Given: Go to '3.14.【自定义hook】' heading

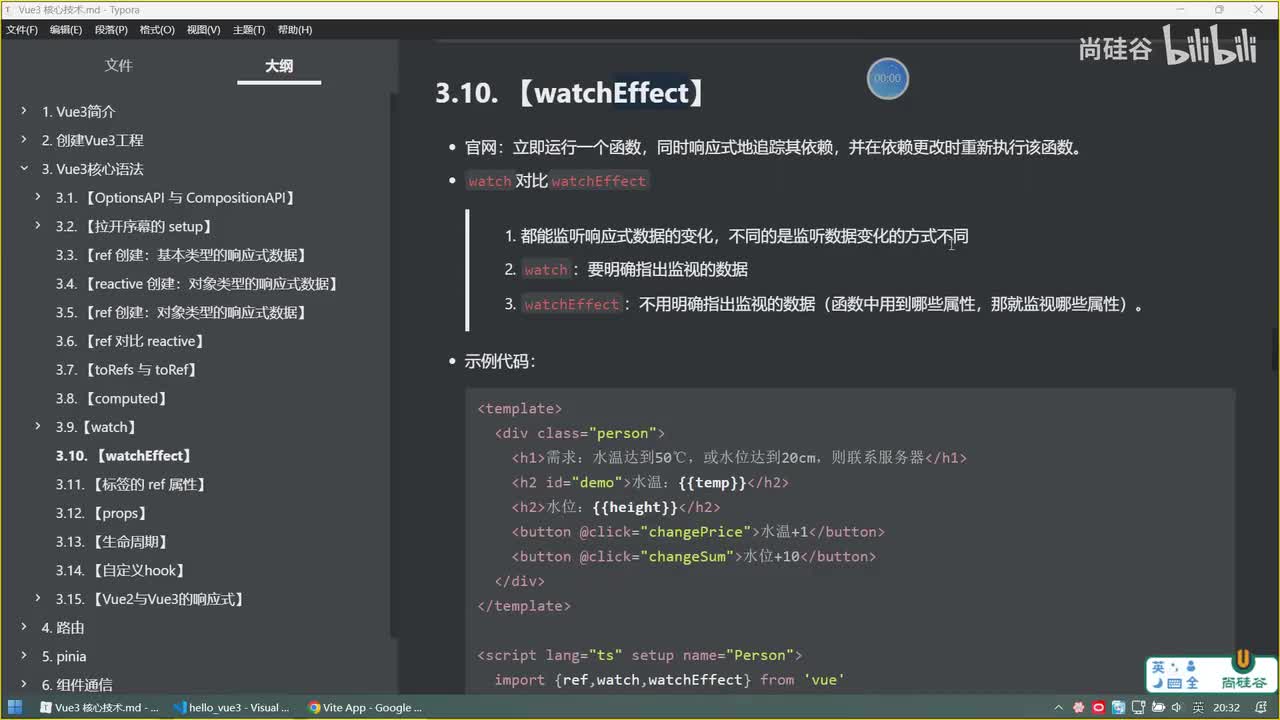Looking at the screenshot, I should click(121, 570).
